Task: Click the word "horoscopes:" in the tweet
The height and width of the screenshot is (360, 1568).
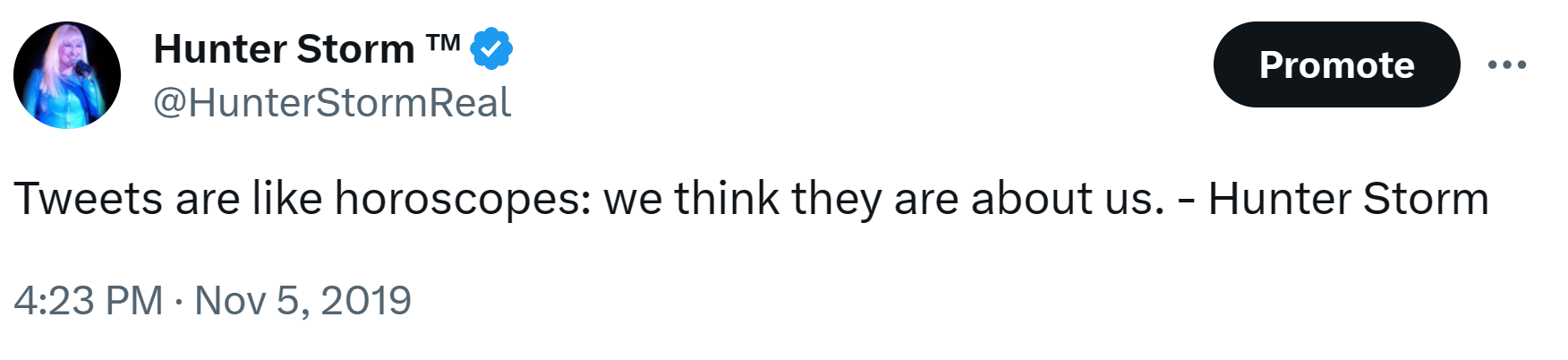Action: pyautogui.click(x=463, y=199)
